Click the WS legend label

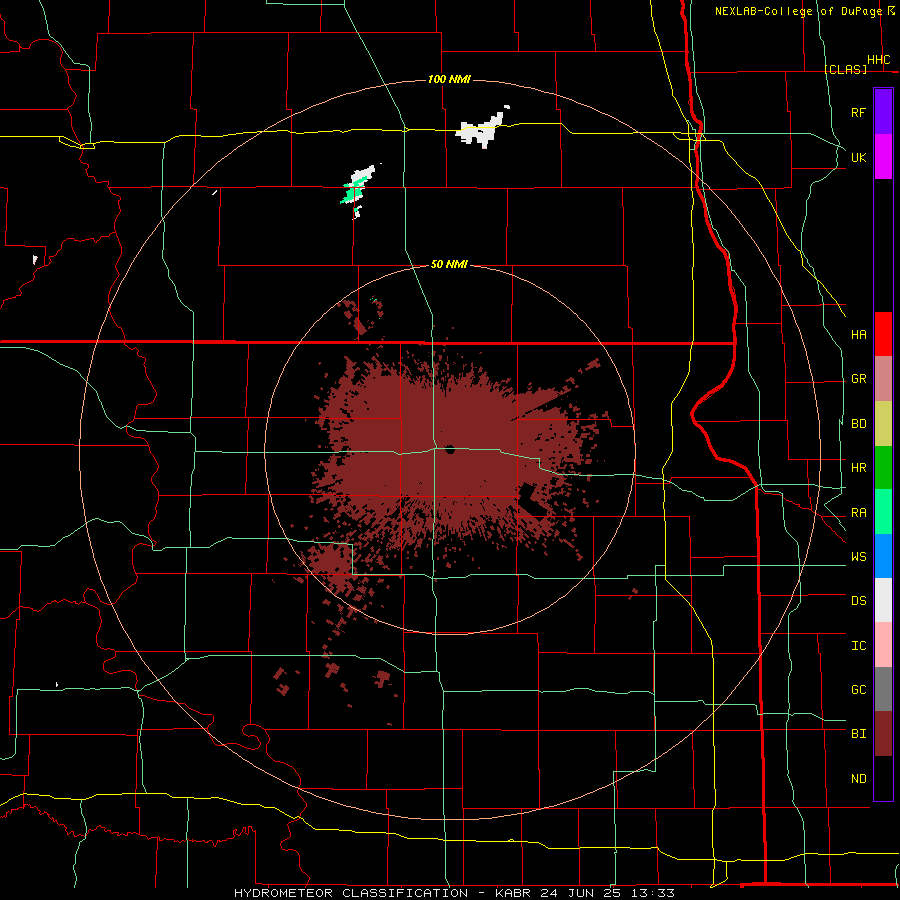click(x=858, y=557)
